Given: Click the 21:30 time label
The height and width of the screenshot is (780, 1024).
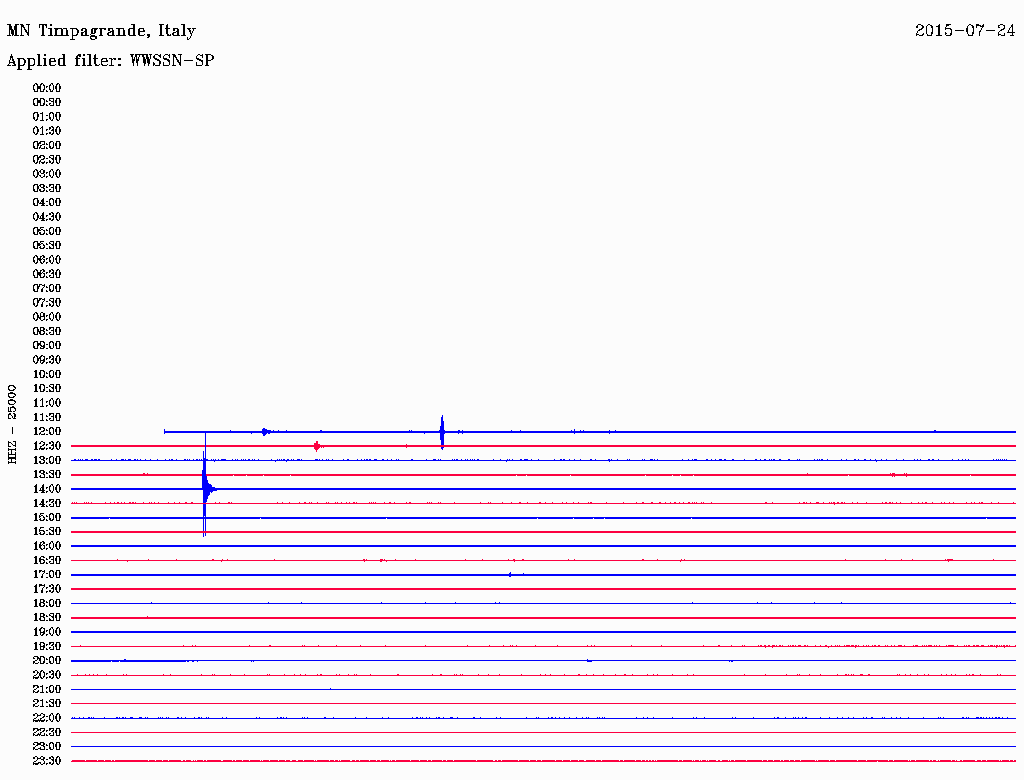Looking at the screenshot, I should [x=46, y=704].
